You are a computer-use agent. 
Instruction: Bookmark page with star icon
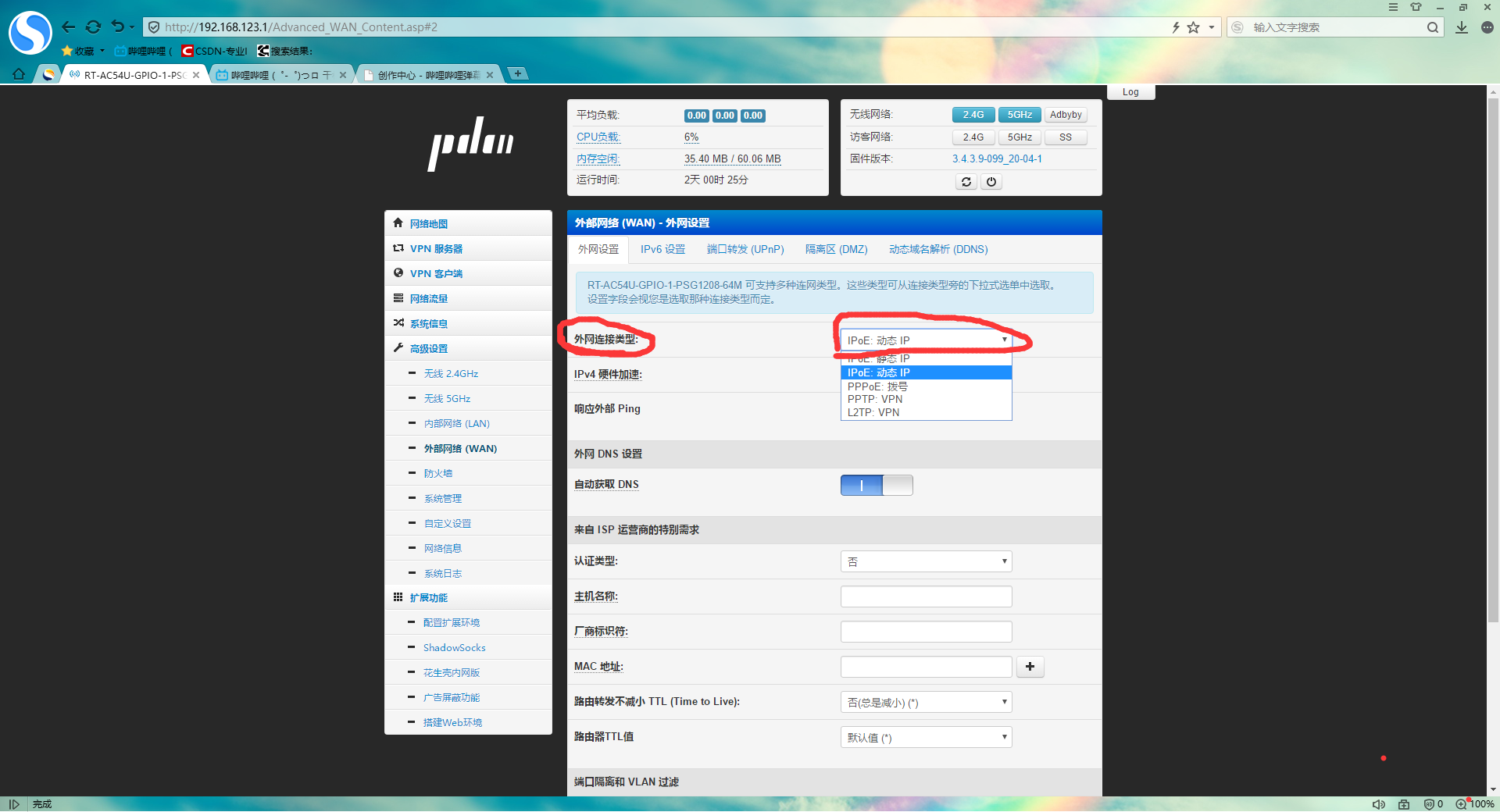click(1193, 27)
